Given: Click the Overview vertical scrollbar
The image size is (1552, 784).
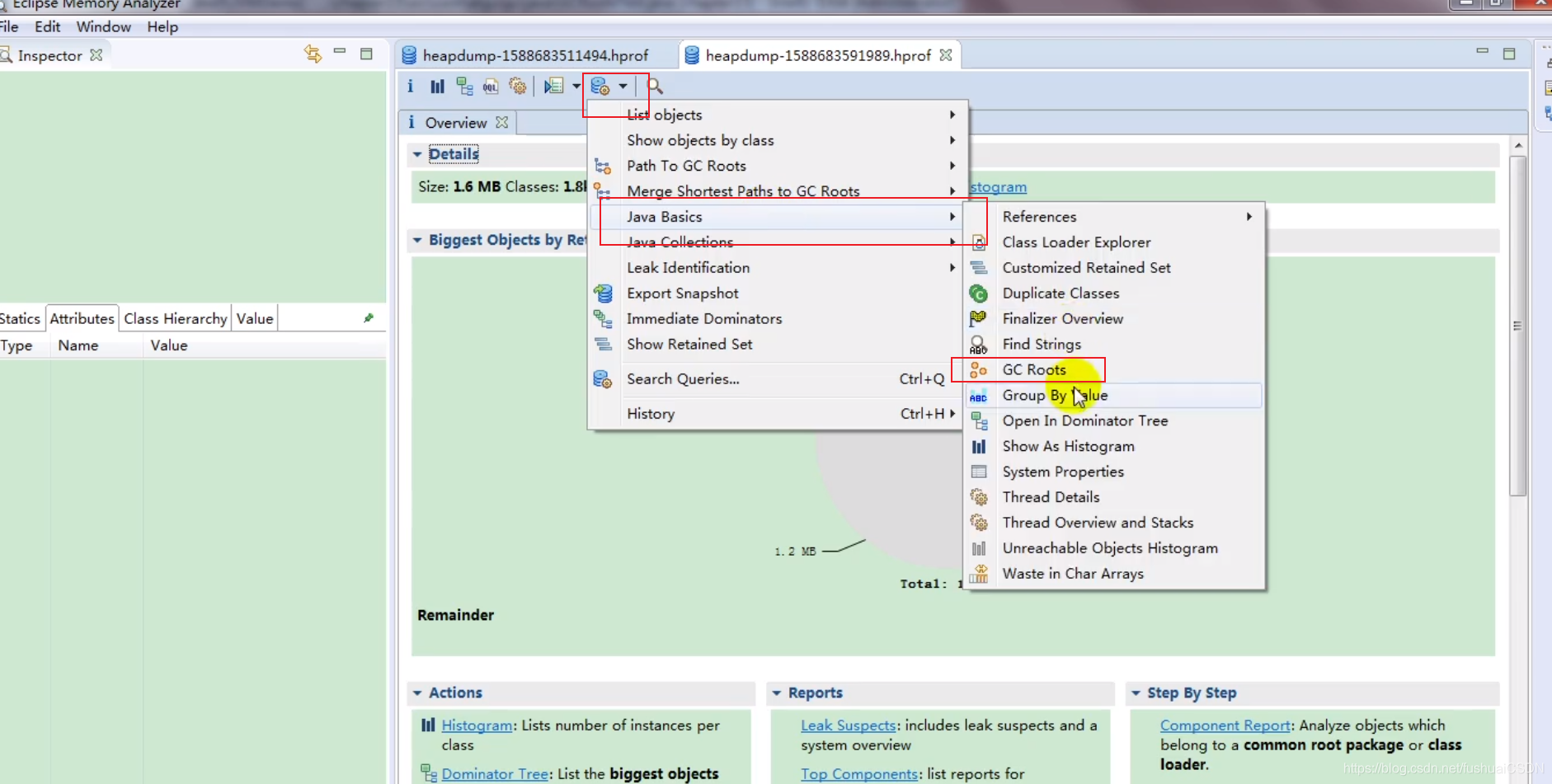Looking at the screenshot, I should (1518, 326).
